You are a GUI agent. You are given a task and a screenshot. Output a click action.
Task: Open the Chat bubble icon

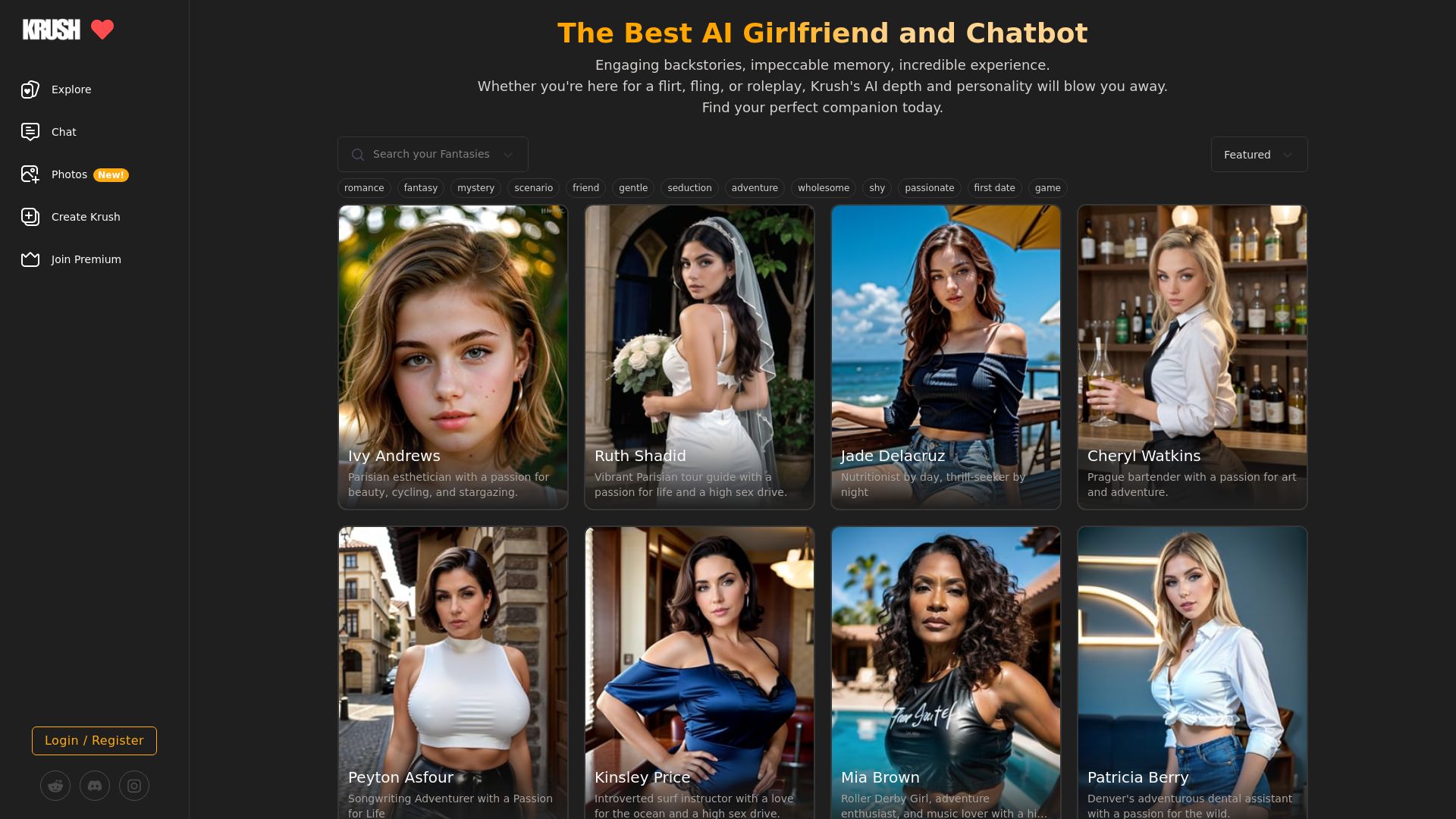pos(30,132)
